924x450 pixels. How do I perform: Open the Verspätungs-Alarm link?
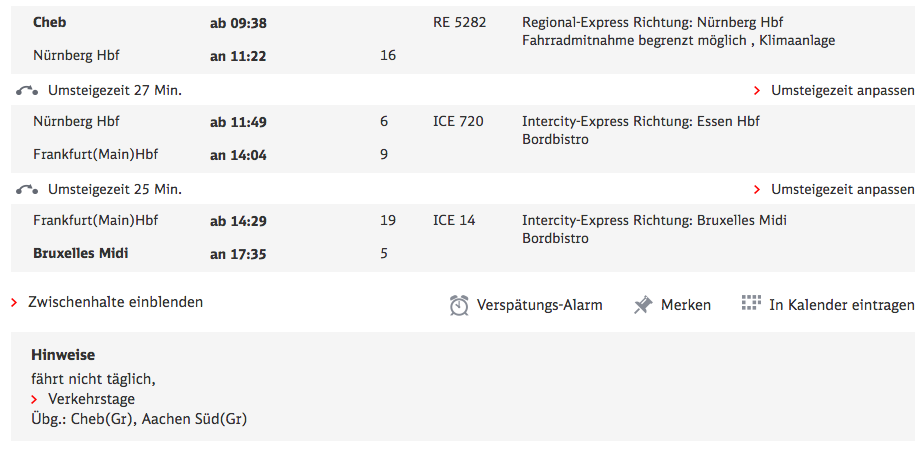[x=540, y=305]
